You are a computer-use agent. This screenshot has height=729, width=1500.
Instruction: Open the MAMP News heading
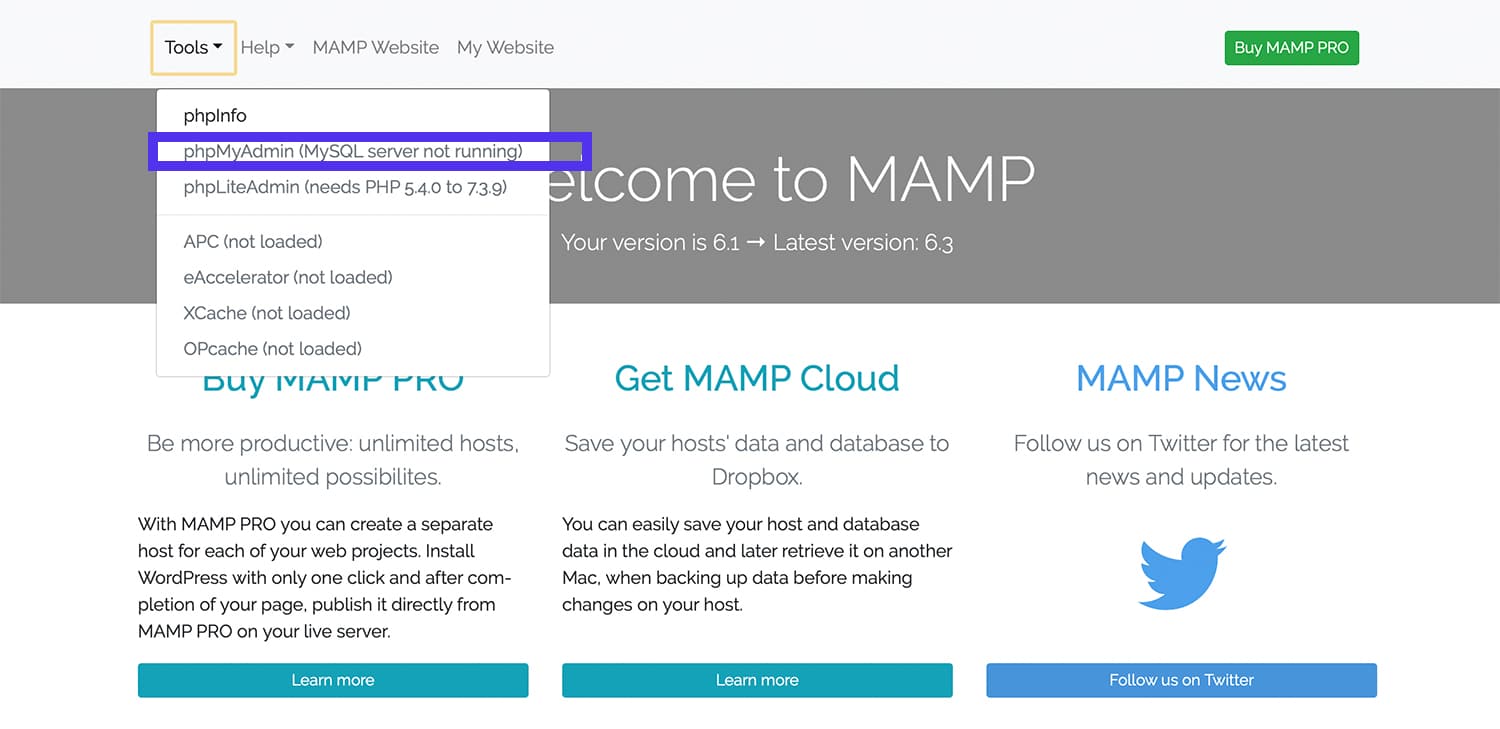[x=1181, y=378]
